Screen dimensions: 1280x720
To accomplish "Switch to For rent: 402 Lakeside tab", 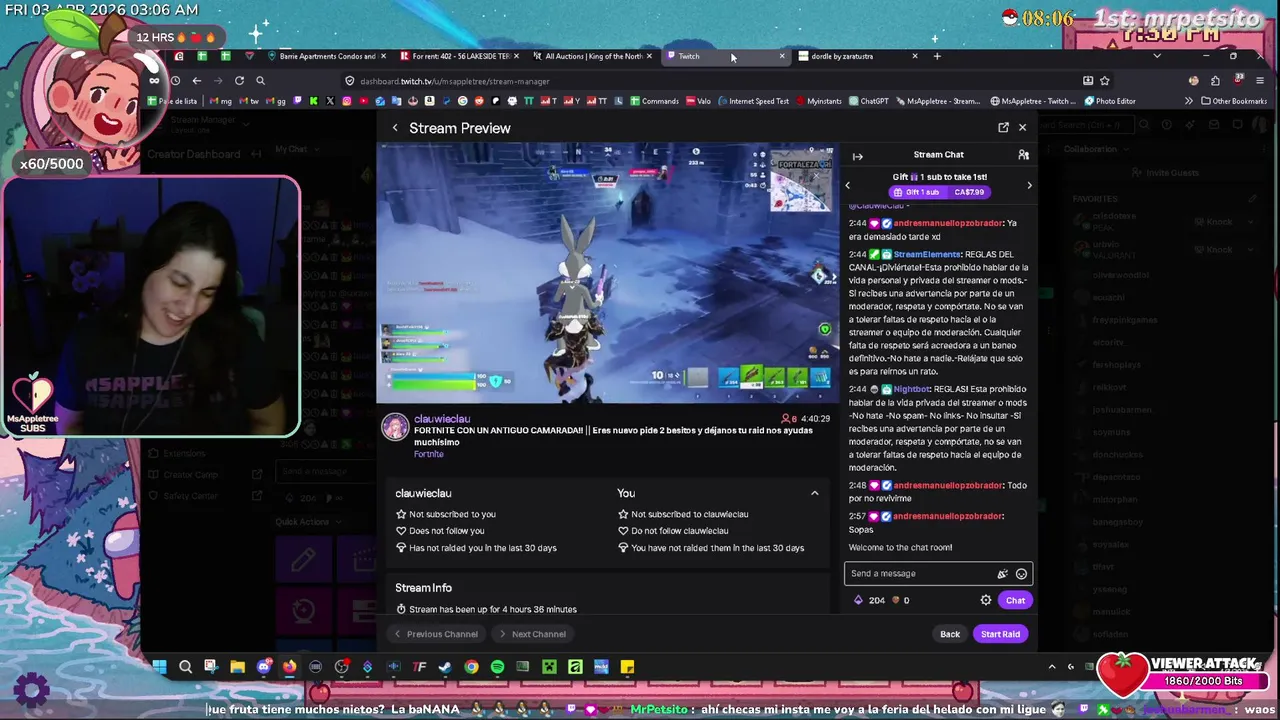I will tap(458, 56).
